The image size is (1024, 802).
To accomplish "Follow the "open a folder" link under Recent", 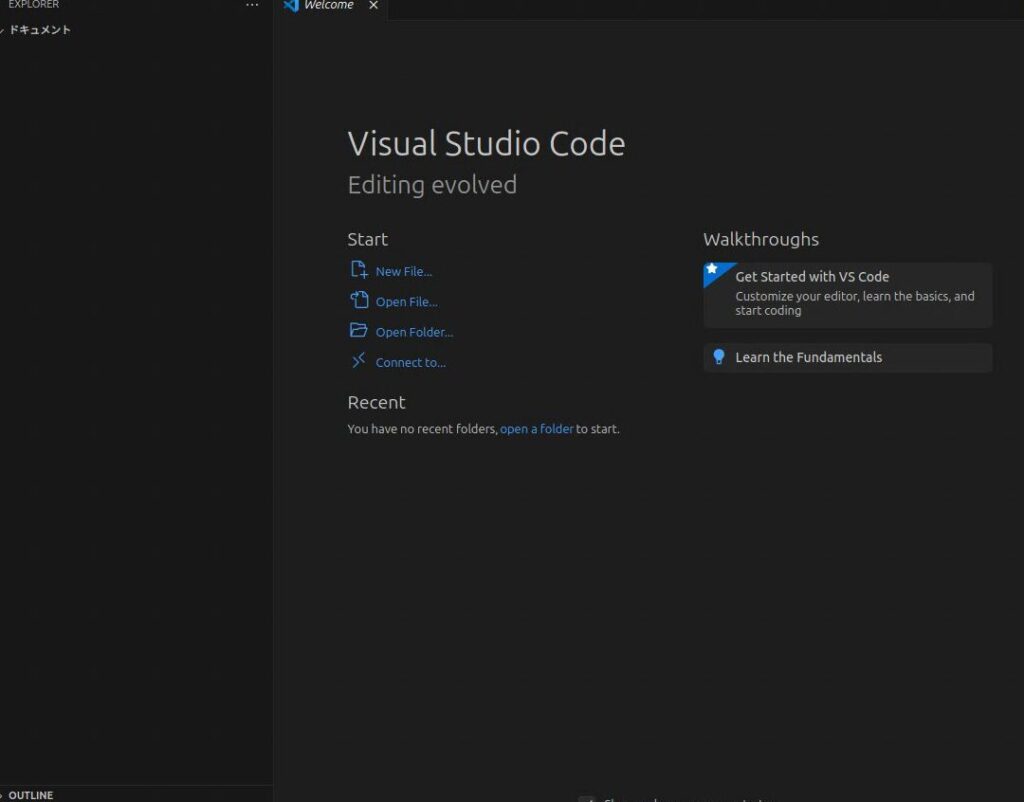I will click(537, 429).
